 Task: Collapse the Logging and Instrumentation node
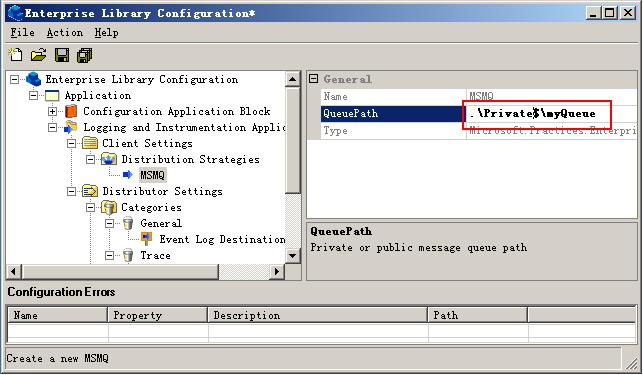[x=52, y=127]
